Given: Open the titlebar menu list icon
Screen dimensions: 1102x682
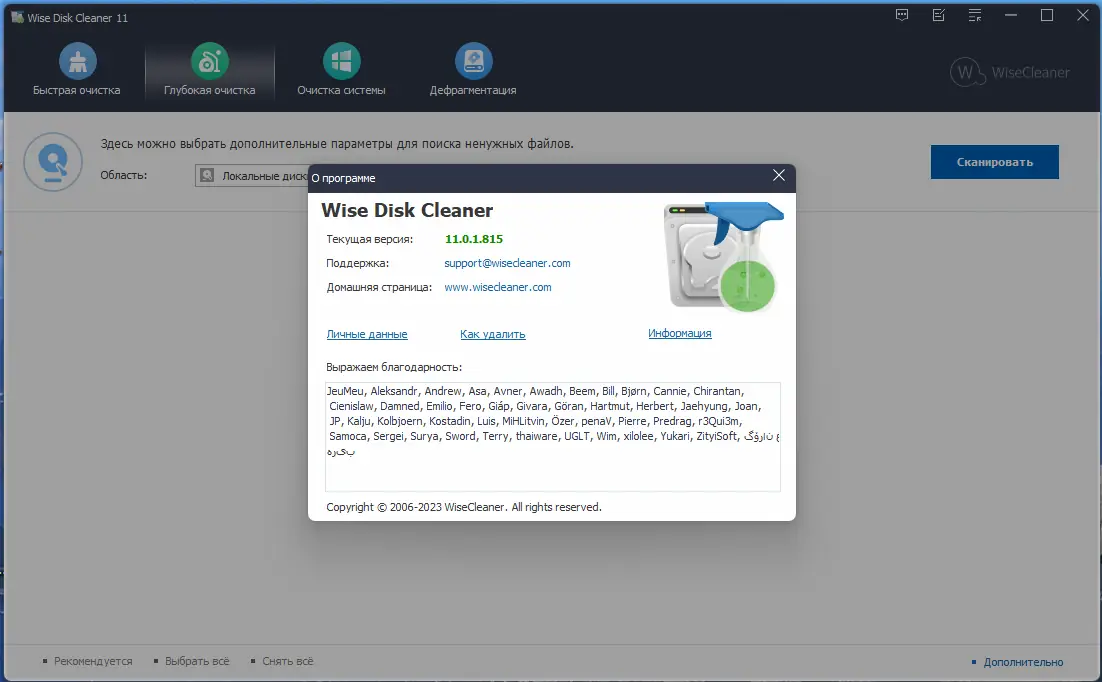Looking at the screenshot, I should pyautogui.click(x=974, y=15).
